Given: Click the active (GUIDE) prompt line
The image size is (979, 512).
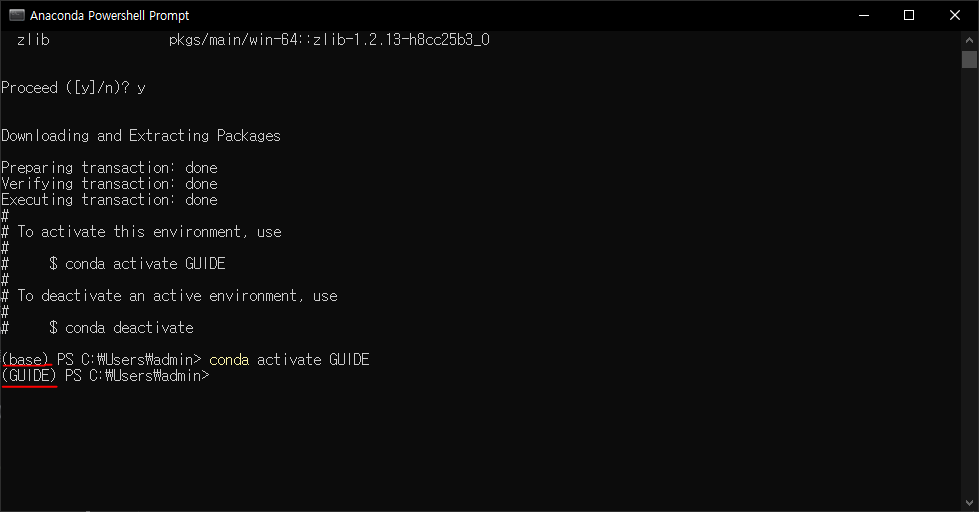Looking at the screenshot, I should pyautogui.click(x=106, y=375).
